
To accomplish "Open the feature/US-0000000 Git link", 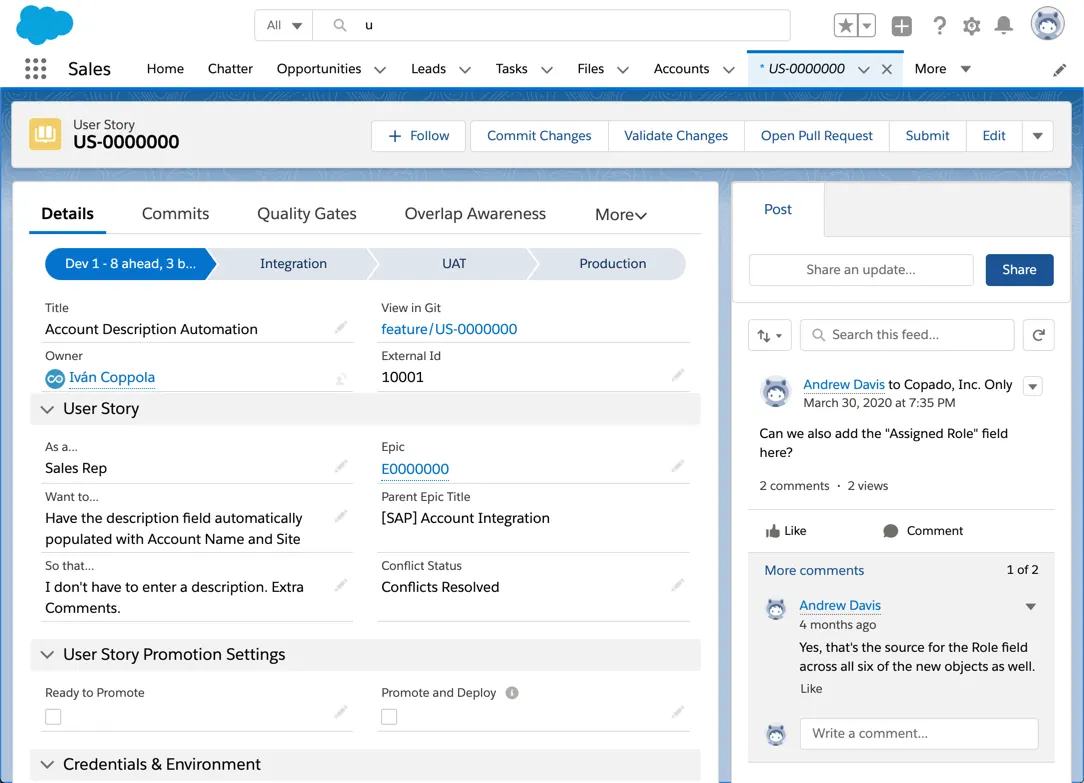I will (449, 329).
